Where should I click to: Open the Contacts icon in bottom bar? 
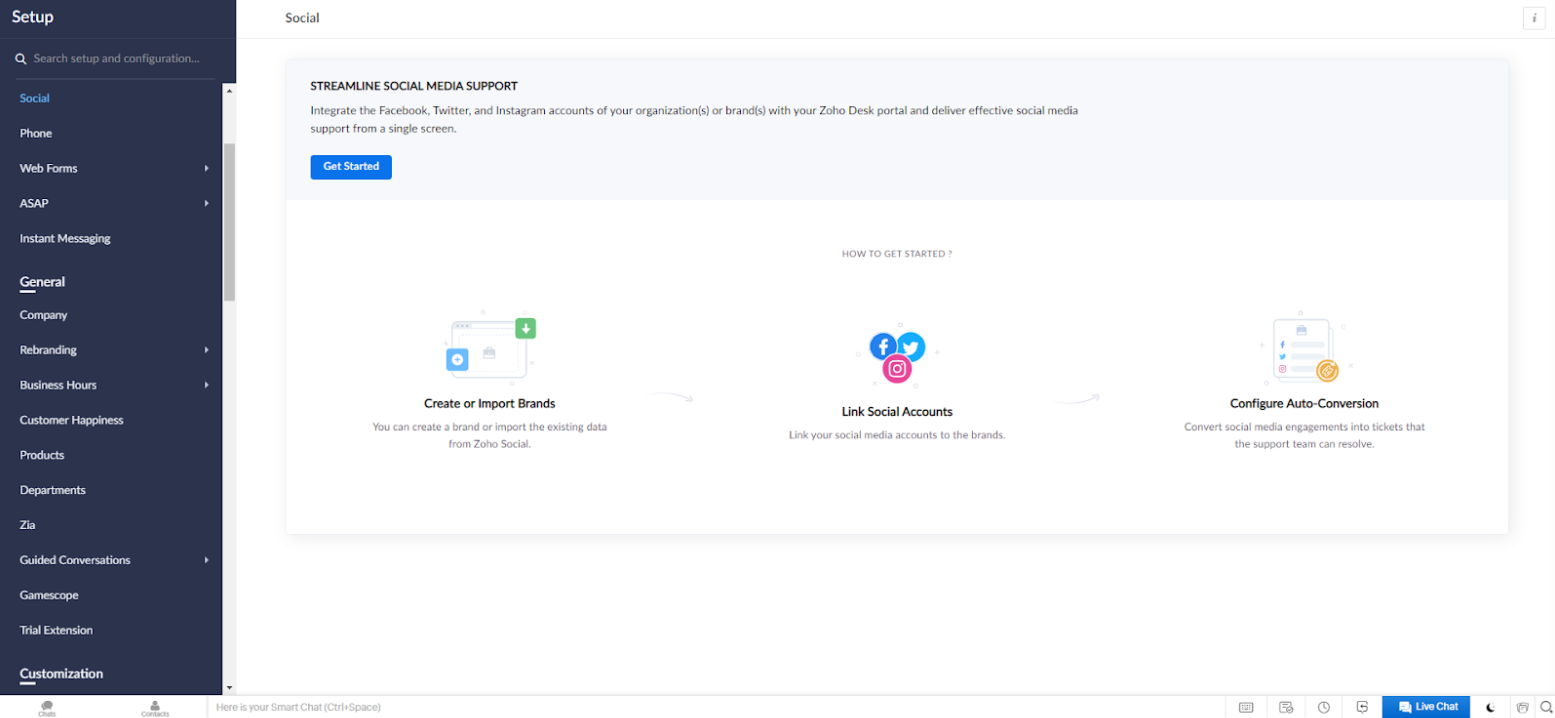[155, 707]
